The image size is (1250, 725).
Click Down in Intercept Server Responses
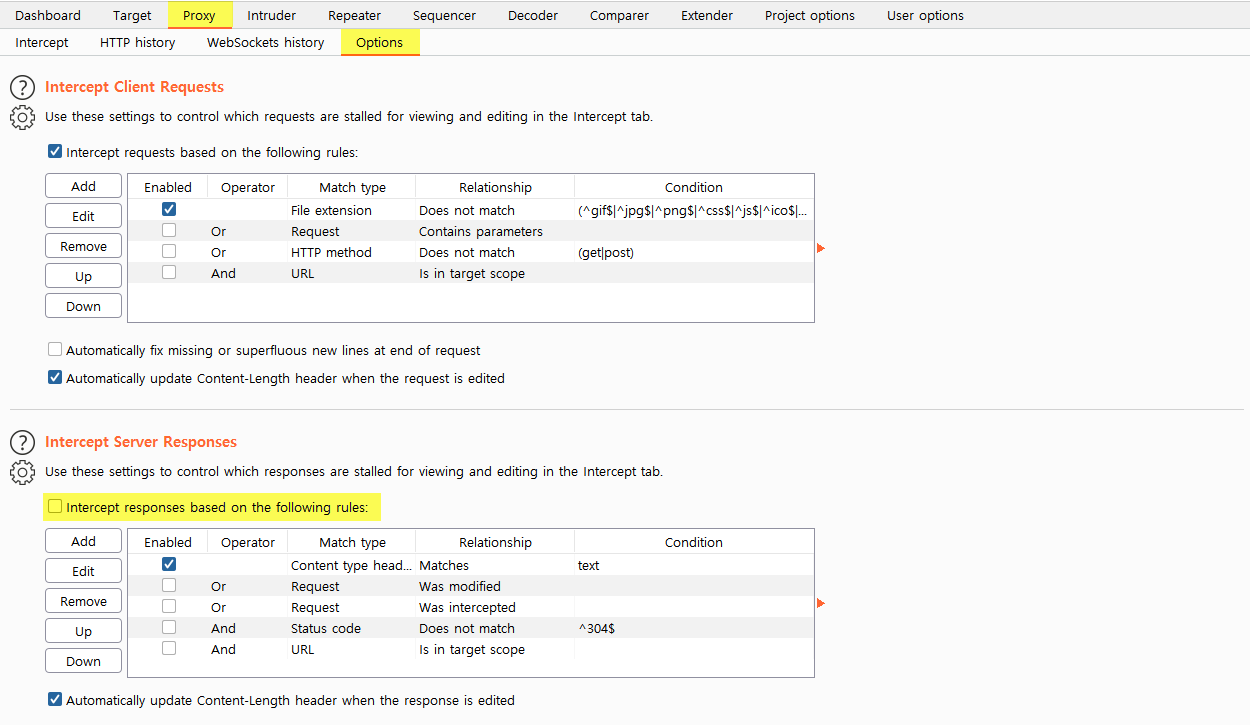[84, 661]
